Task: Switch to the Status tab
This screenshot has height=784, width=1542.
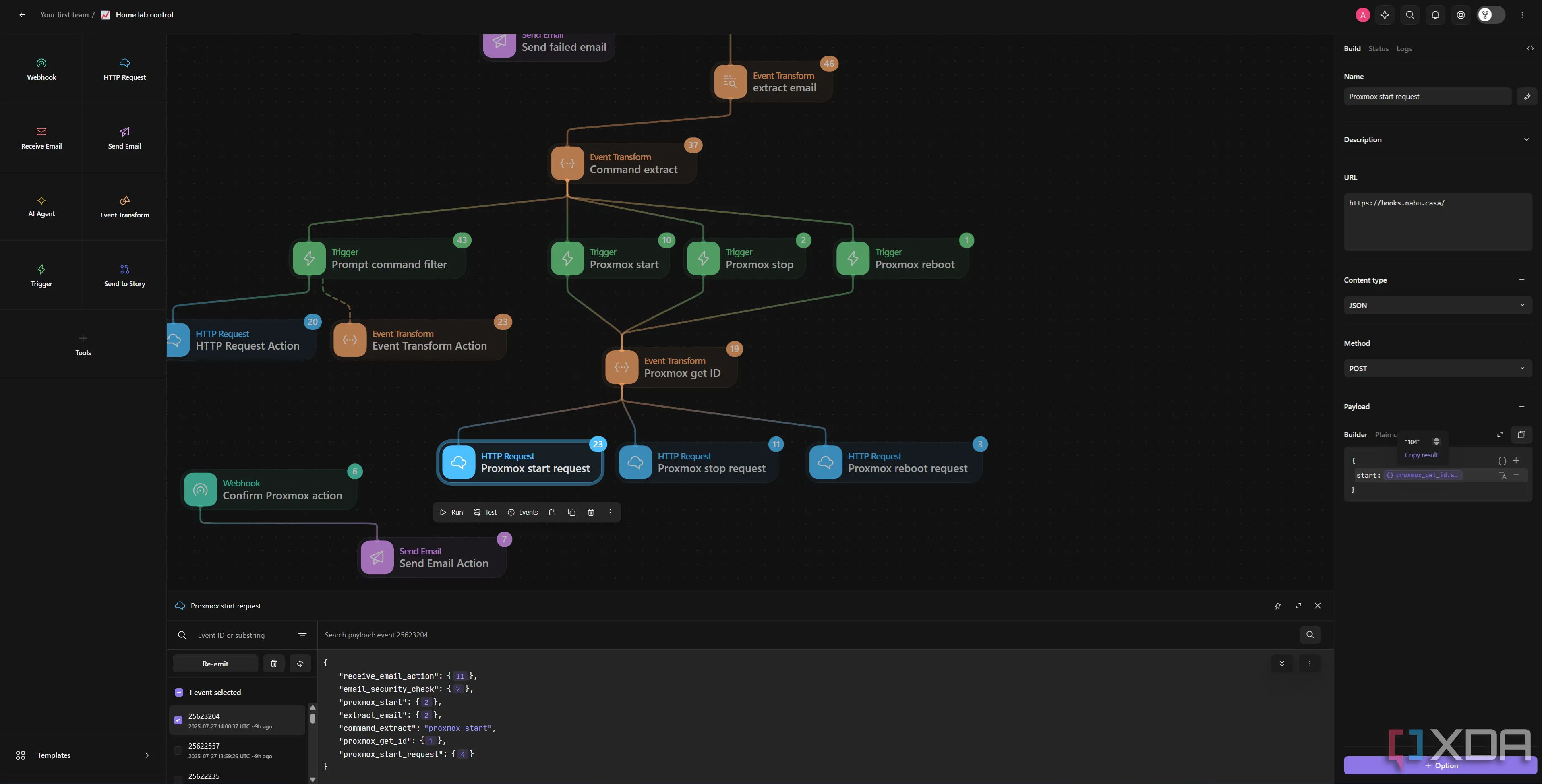Action: point(1378,48)
